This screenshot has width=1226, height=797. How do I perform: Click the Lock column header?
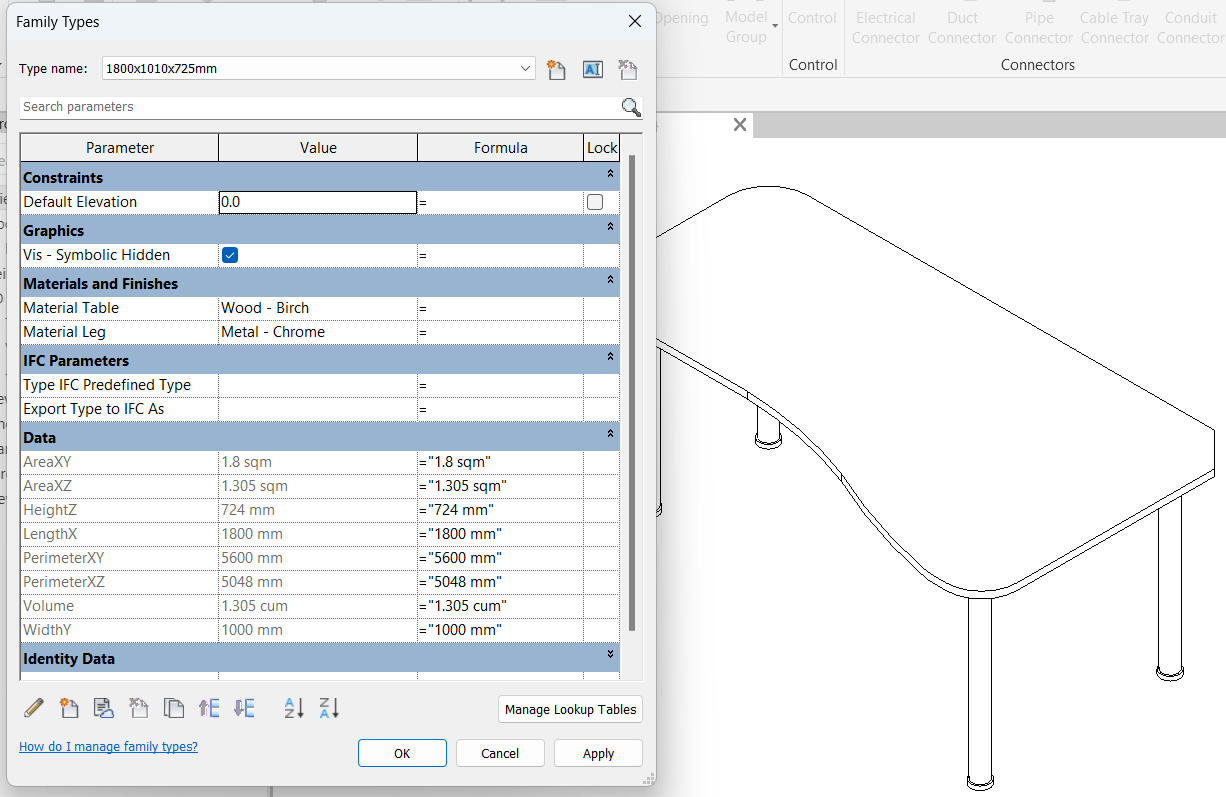pos(602,147)
